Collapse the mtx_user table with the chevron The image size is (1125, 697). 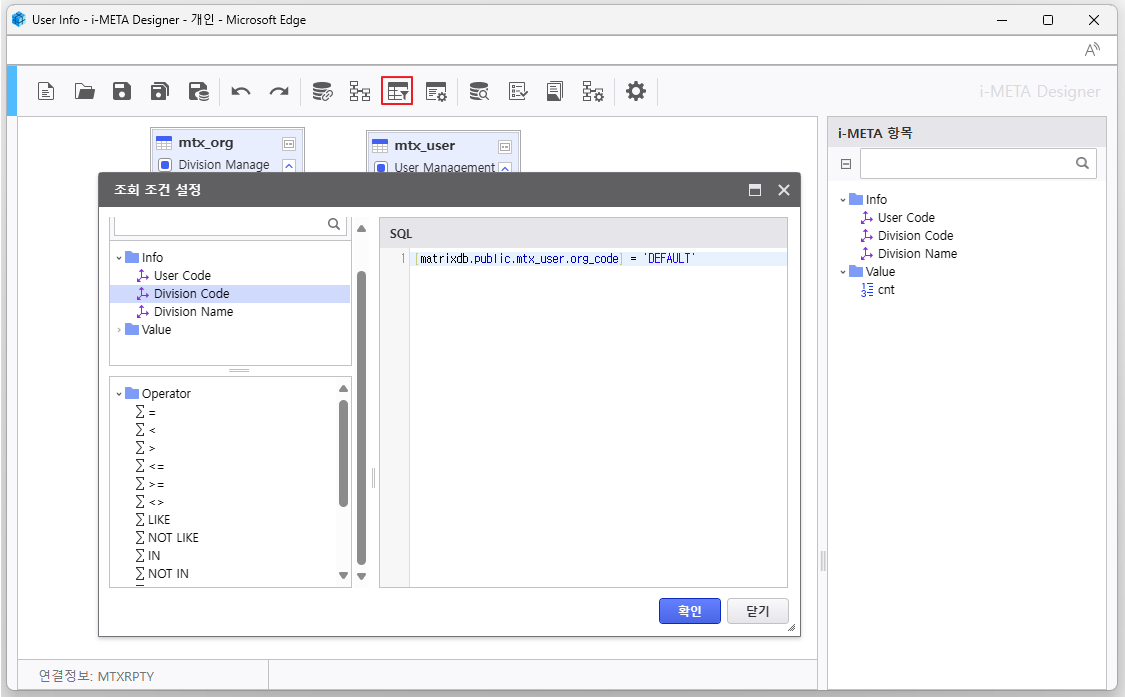tap(505, 169)
